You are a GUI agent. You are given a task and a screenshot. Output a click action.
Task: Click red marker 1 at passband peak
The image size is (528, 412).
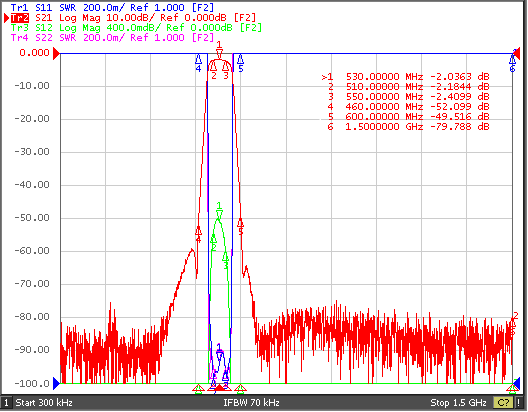(x=219, y=50)
